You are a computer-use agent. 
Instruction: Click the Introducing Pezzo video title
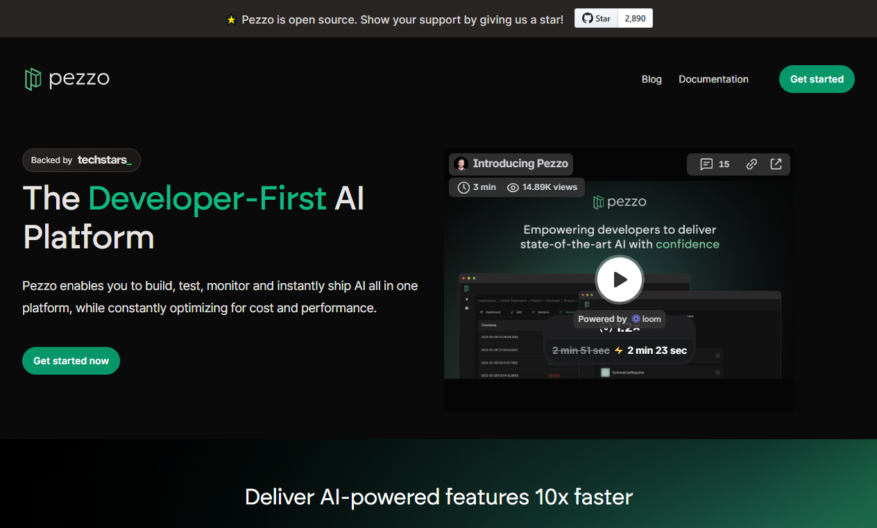tap(520, 163)
